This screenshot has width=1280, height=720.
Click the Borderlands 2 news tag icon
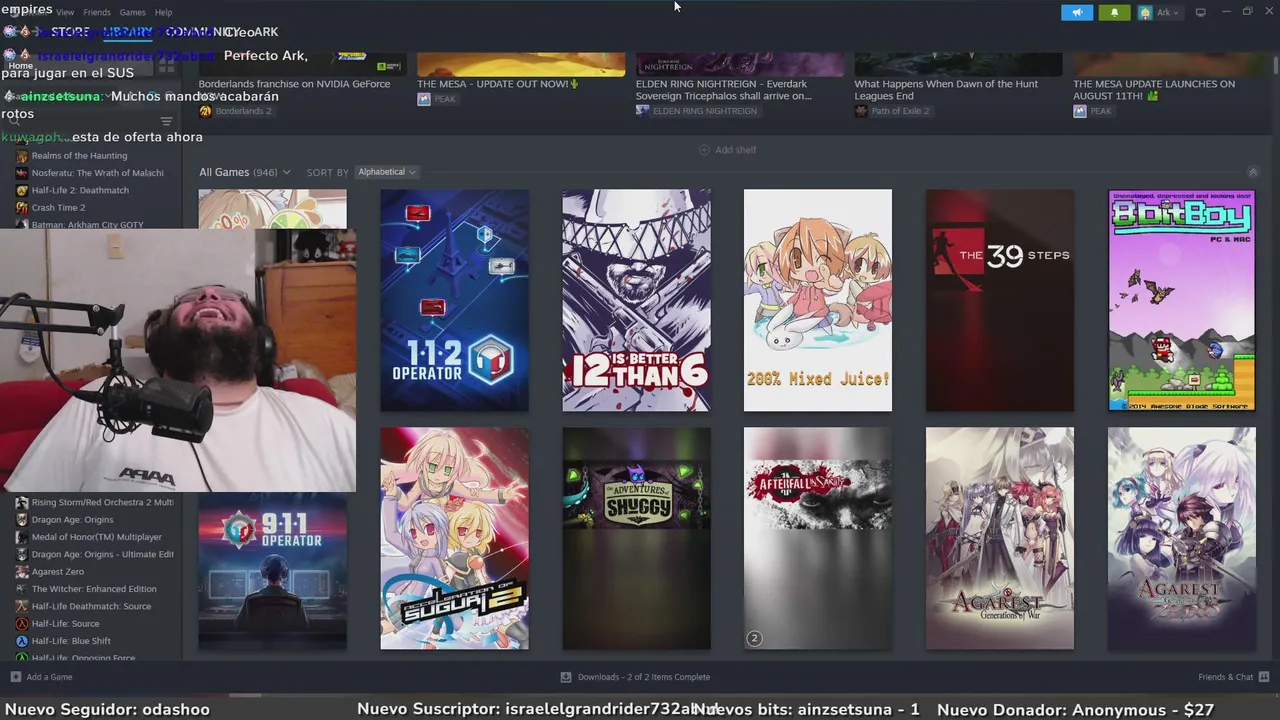tap(205, 111)
